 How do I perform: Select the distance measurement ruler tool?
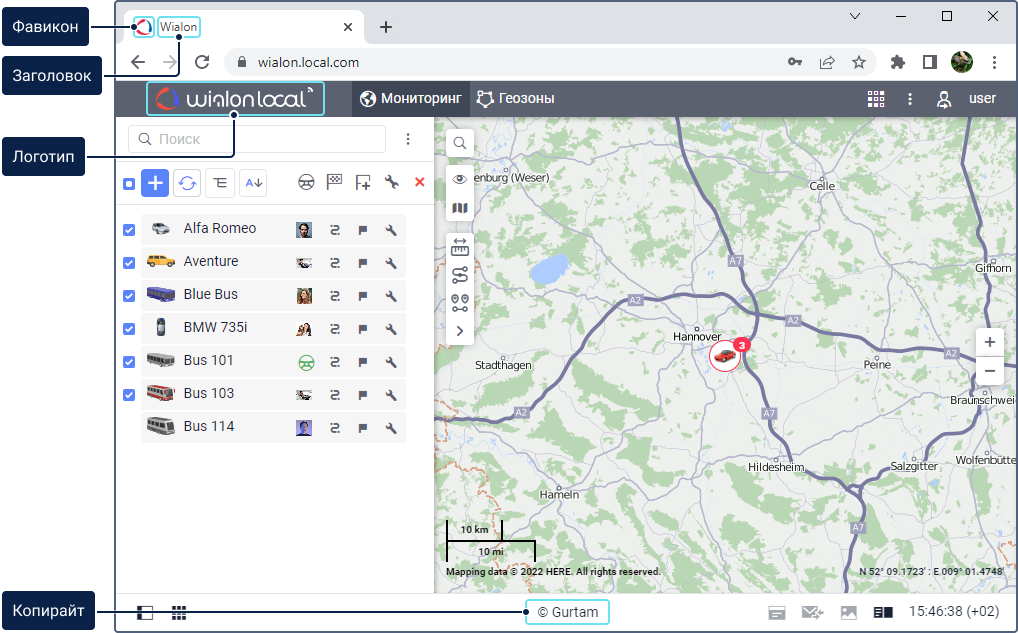click(x=460, y=246)
